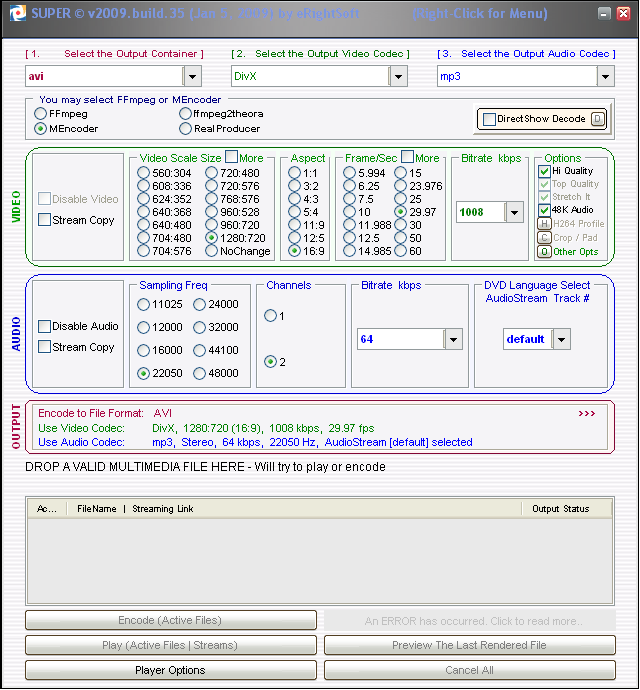This screenshot has width=640, height=690.
Task: Expand the audio Bitrate kbps dropdown
Action: (x=453, y=339)
